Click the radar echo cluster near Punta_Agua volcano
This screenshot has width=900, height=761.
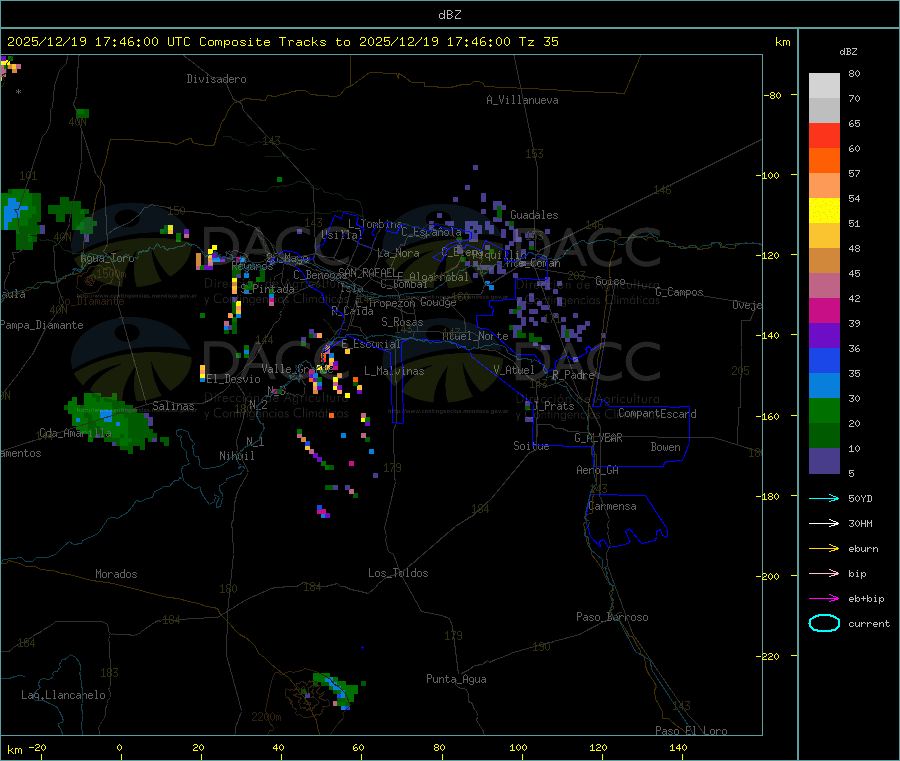[x=336, y=690]
